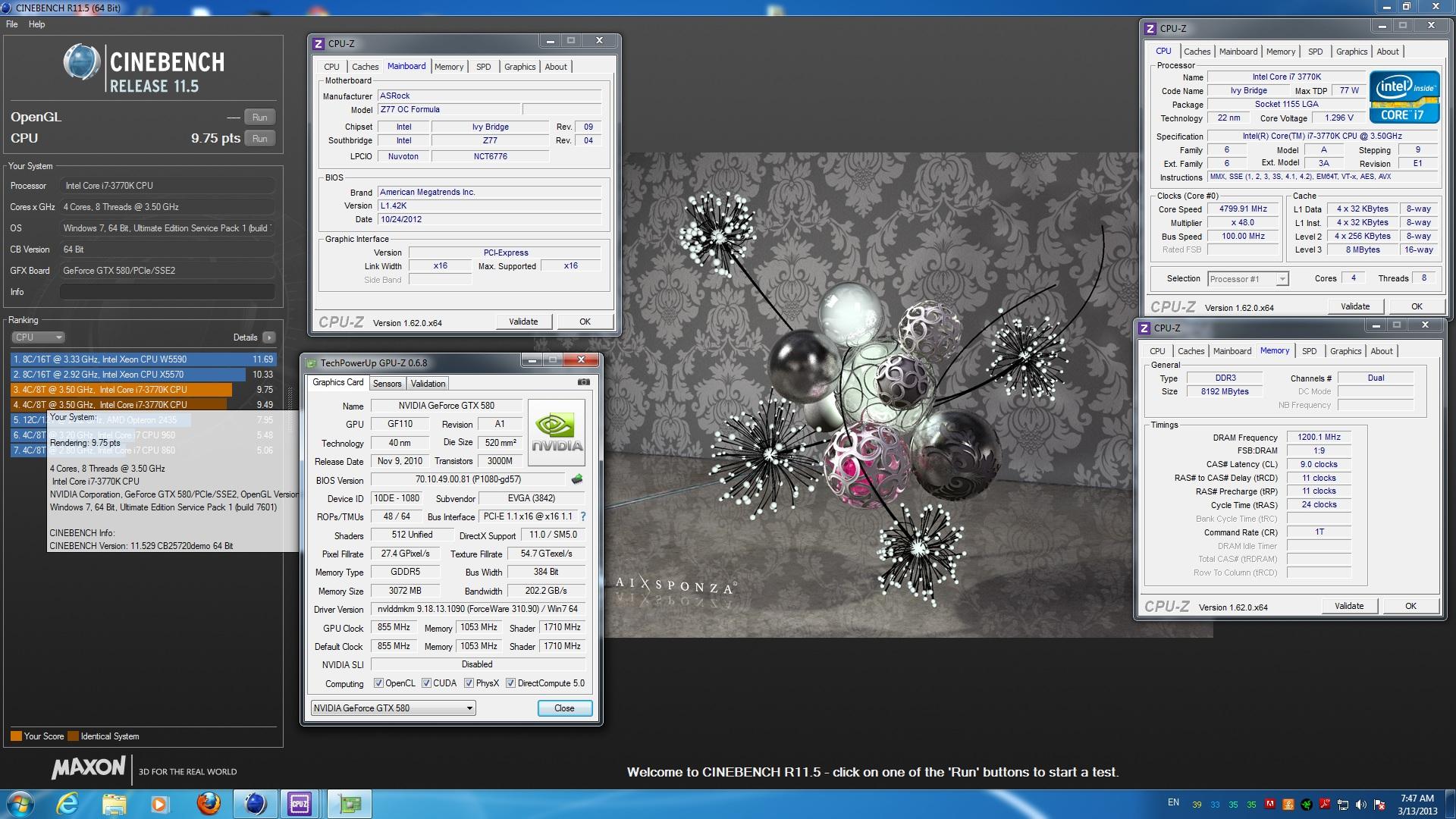Image resolution: width=1456 pixels, height=819 pixels.
Task: Open Windows Media Player from taskbar
Action: click(159, 804)
